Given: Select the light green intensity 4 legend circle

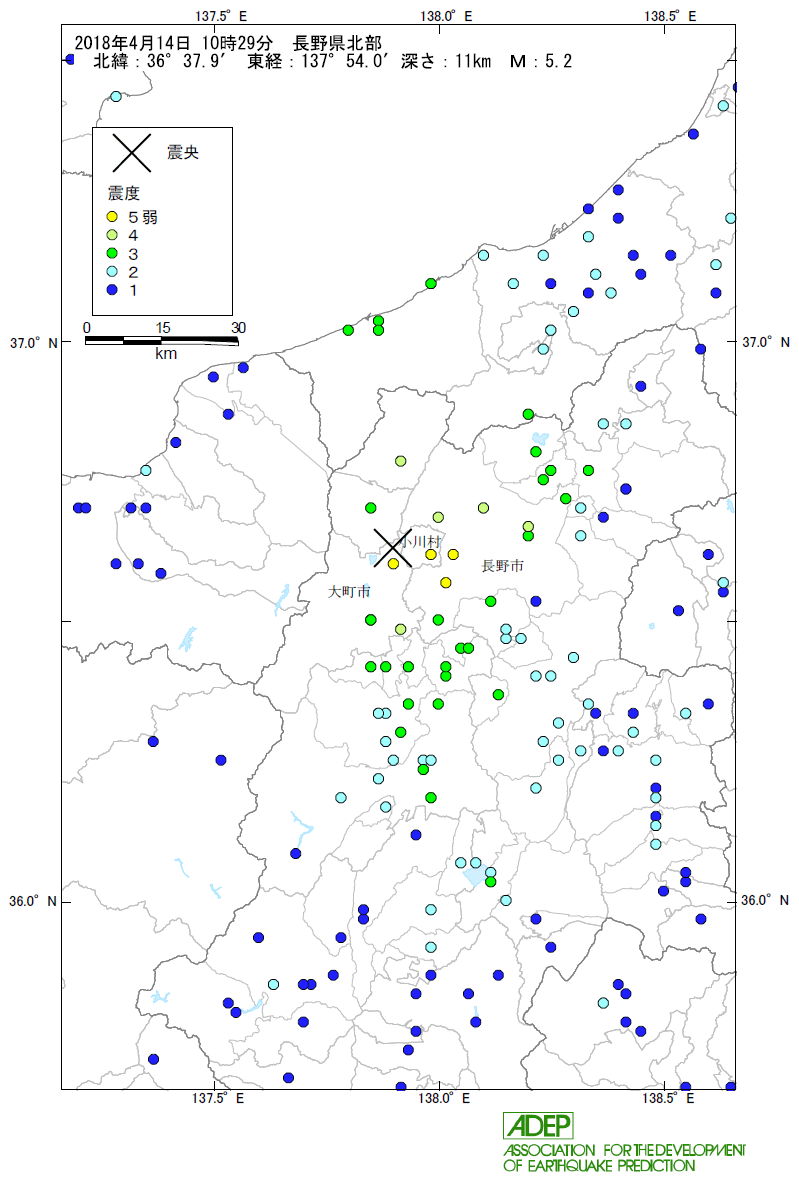Looking at the screenshot, I should point(113,234).
